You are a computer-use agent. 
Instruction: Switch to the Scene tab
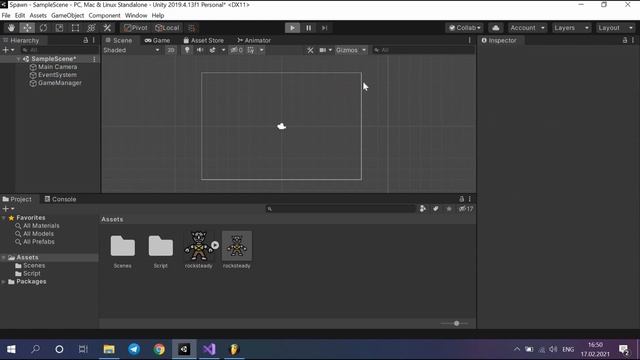tap(119, 40)
